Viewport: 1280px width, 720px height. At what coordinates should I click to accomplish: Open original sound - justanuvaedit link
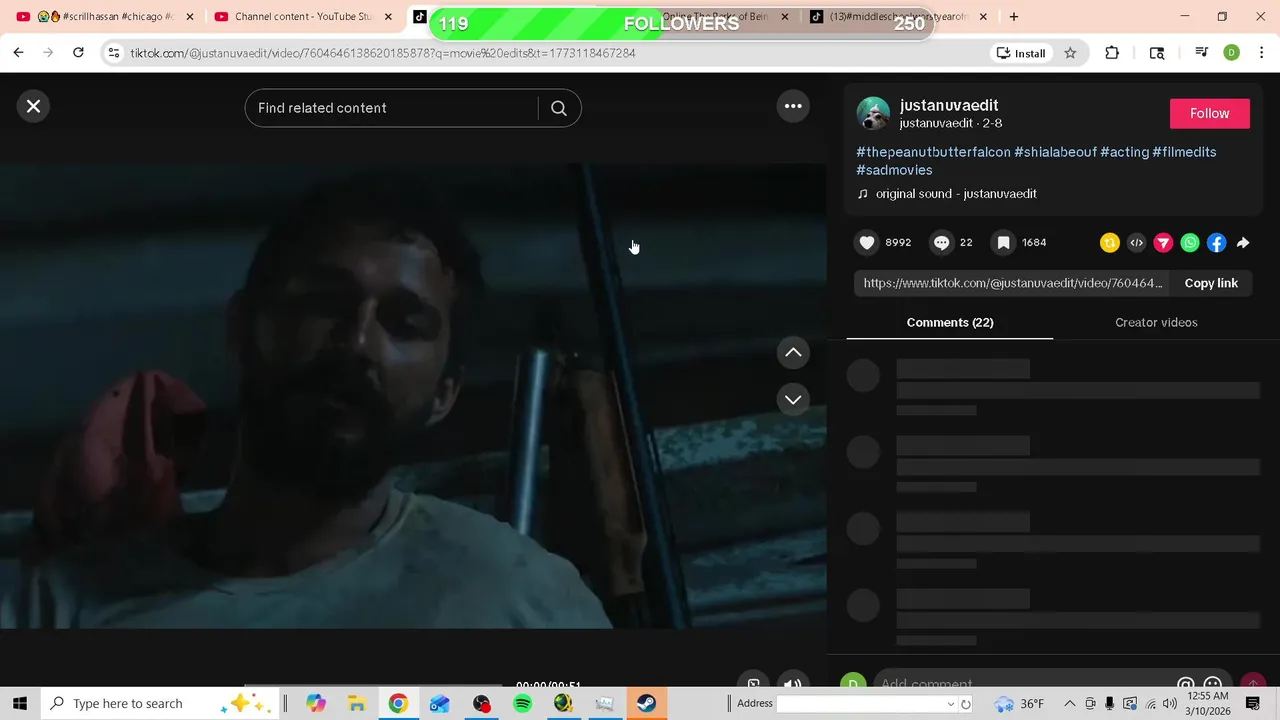tap(956, 194)
